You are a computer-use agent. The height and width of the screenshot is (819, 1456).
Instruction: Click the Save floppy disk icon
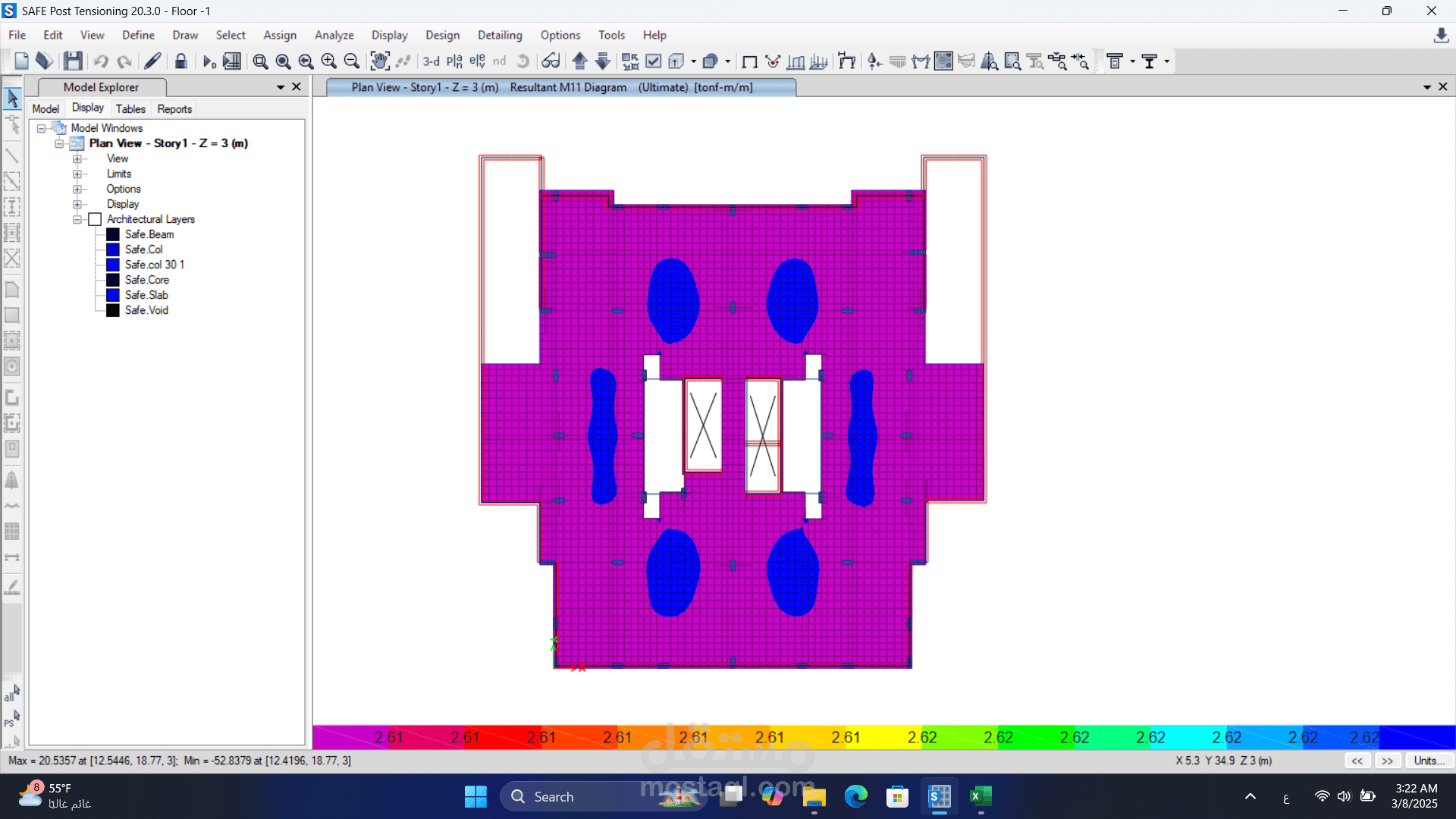click(73, 61)
